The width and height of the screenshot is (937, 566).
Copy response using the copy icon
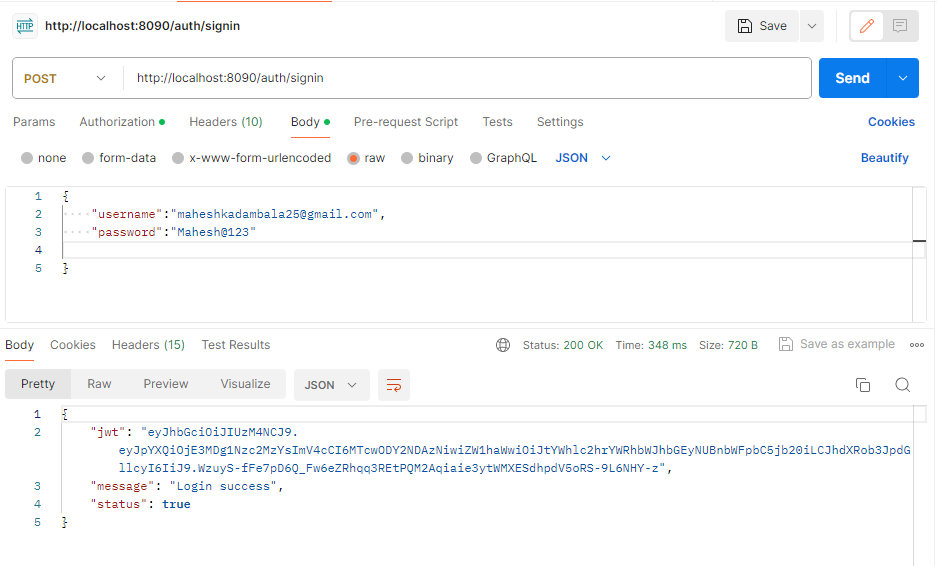pyautogui.click(x=863, y=385)
